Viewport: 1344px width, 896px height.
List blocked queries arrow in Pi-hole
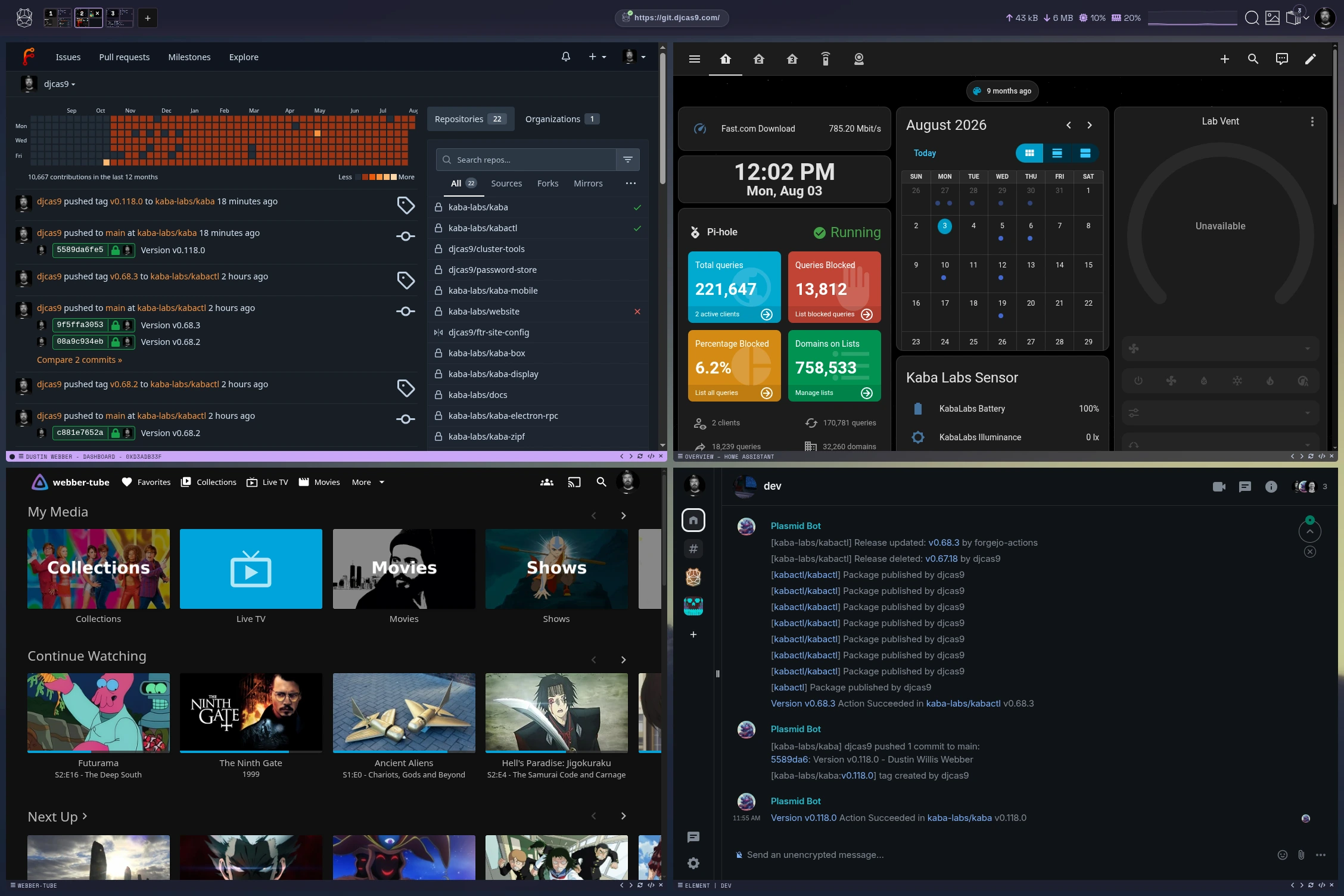pyautogui.click(x=867, y=315)
